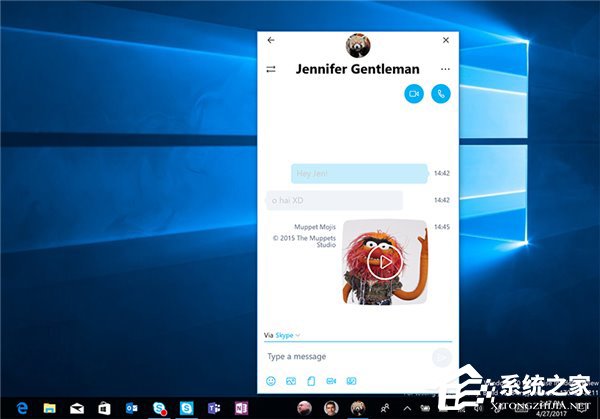Click the last icon in message toolbar

click(x=351, y=381)
